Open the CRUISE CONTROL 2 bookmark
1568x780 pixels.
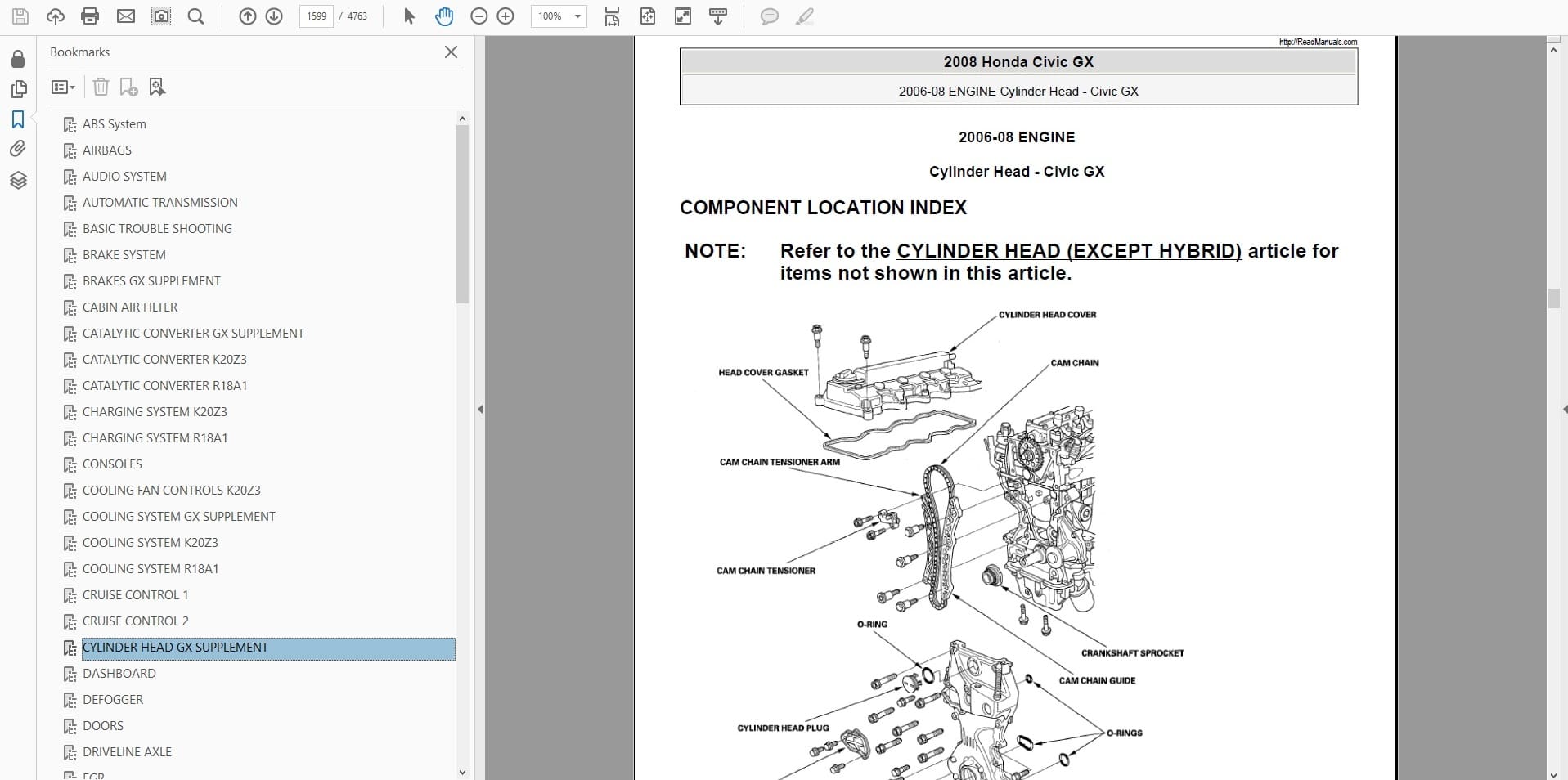pos(136,621)
